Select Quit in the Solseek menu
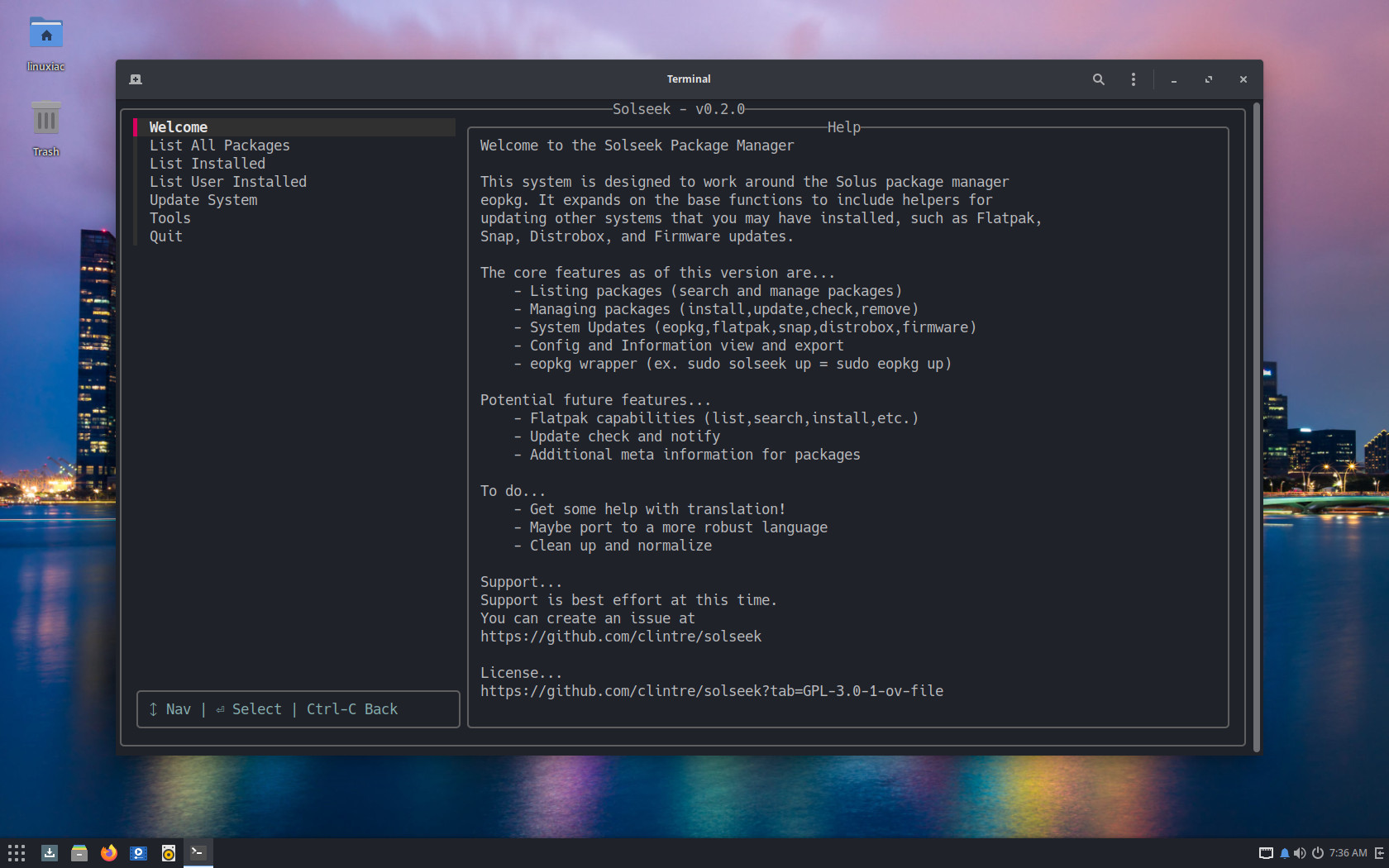1389x868 pixels. click(x=165, y=236)
